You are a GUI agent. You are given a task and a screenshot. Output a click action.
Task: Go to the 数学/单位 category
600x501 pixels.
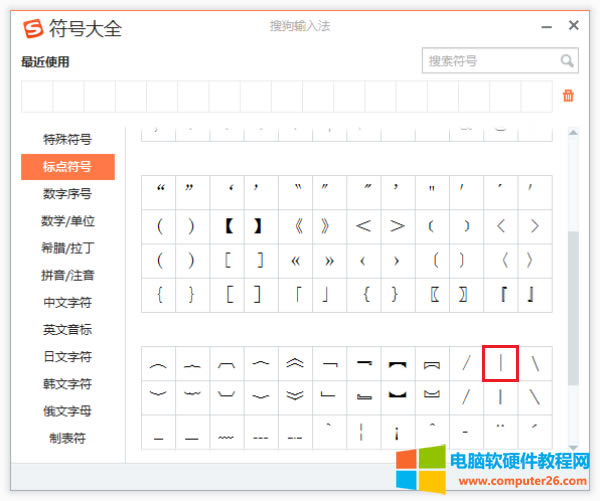67,221
